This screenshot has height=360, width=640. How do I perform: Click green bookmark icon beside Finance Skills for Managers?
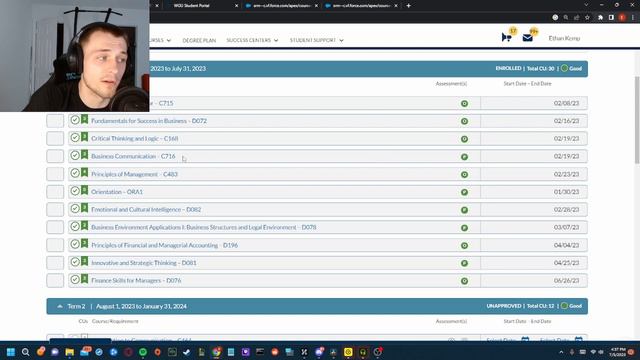pos(84,279)
